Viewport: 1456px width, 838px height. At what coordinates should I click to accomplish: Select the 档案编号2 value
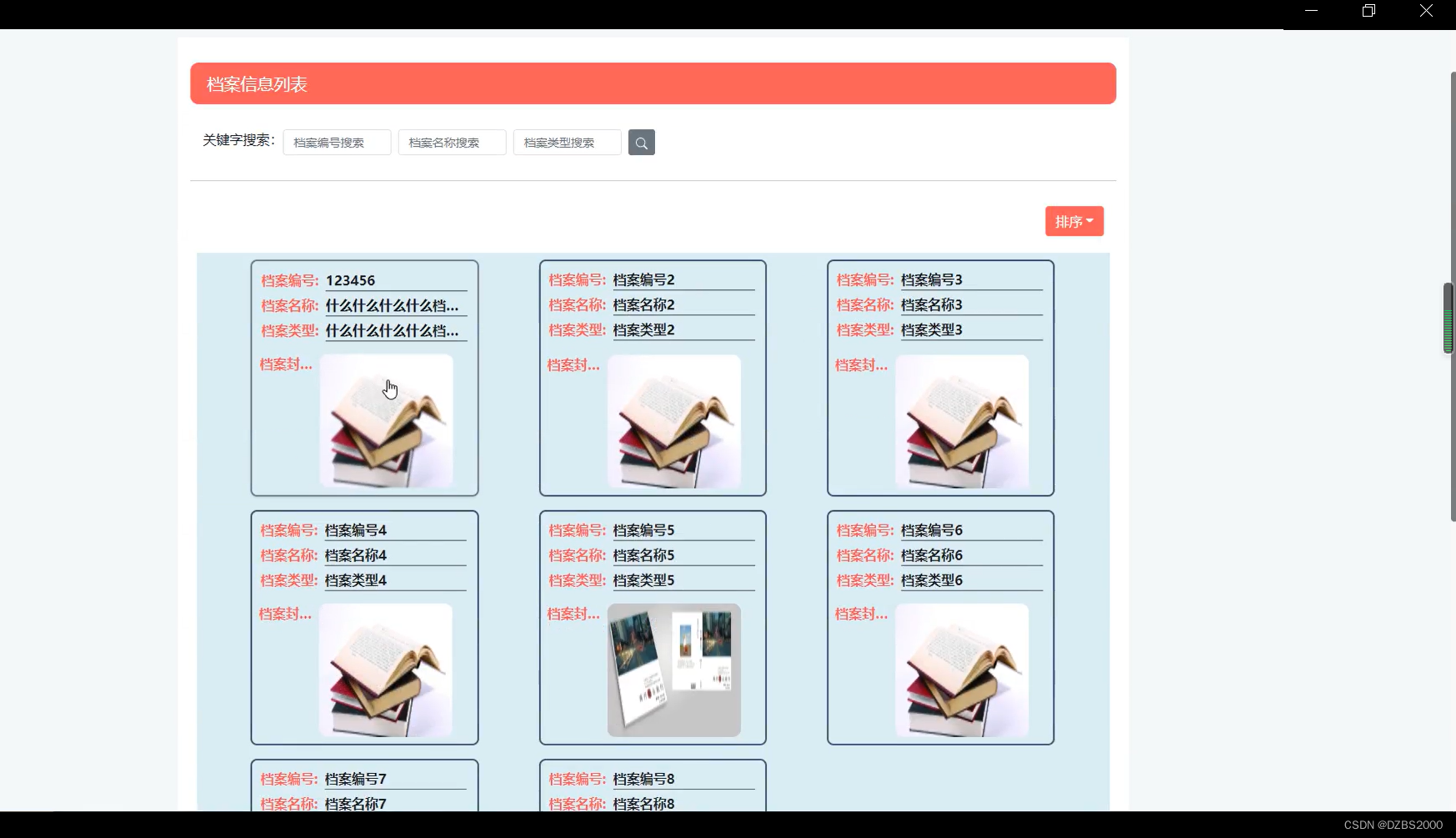[x=644, y=279]
